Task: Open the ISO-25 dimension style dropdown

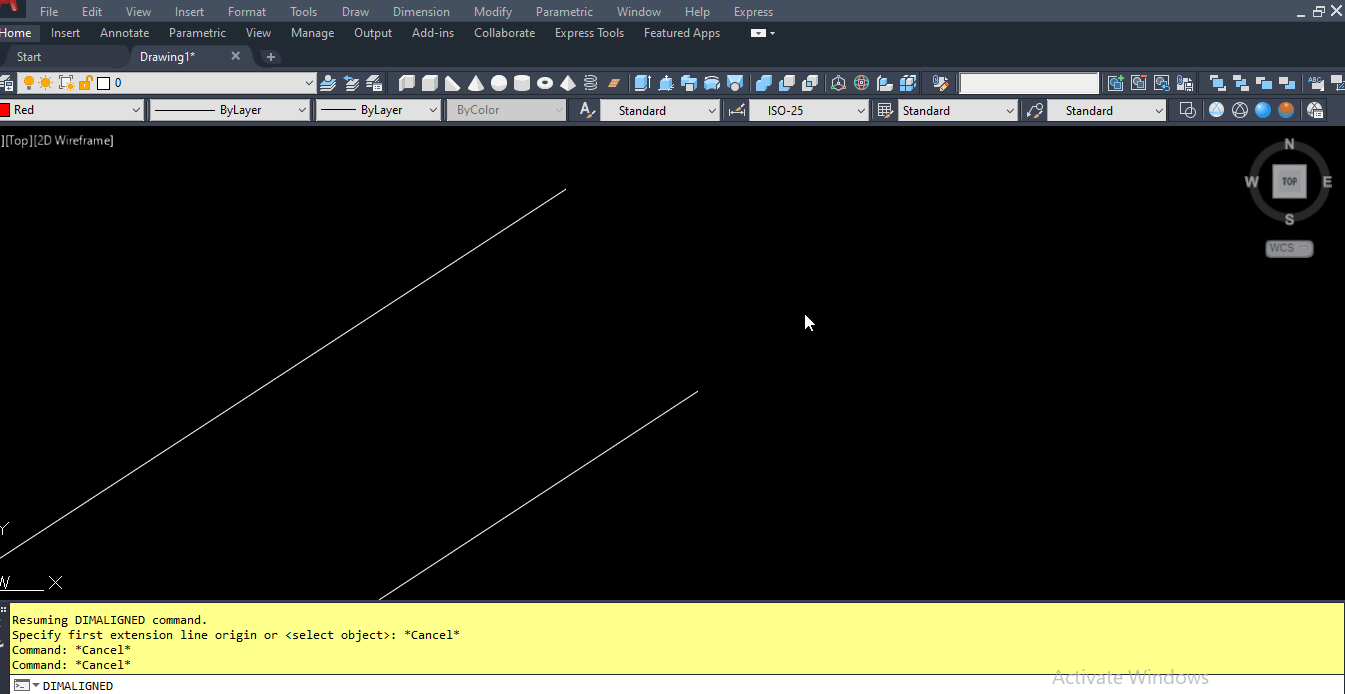Action: 809,110
